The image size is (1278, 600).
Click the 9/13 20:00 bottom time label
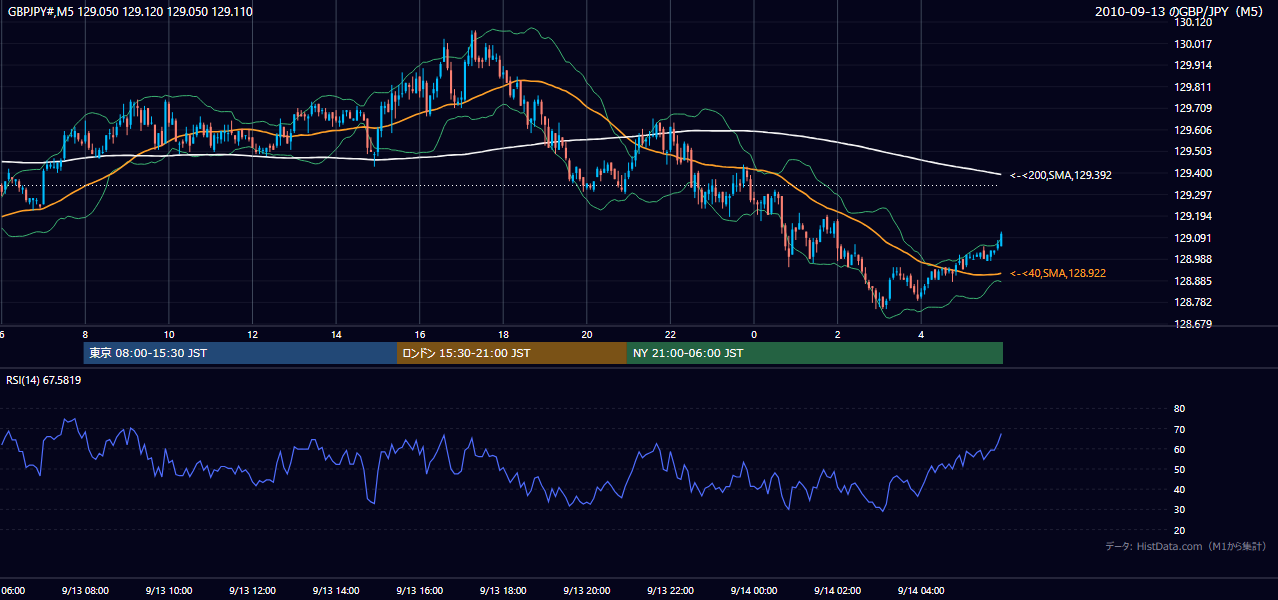coord(586,591)
